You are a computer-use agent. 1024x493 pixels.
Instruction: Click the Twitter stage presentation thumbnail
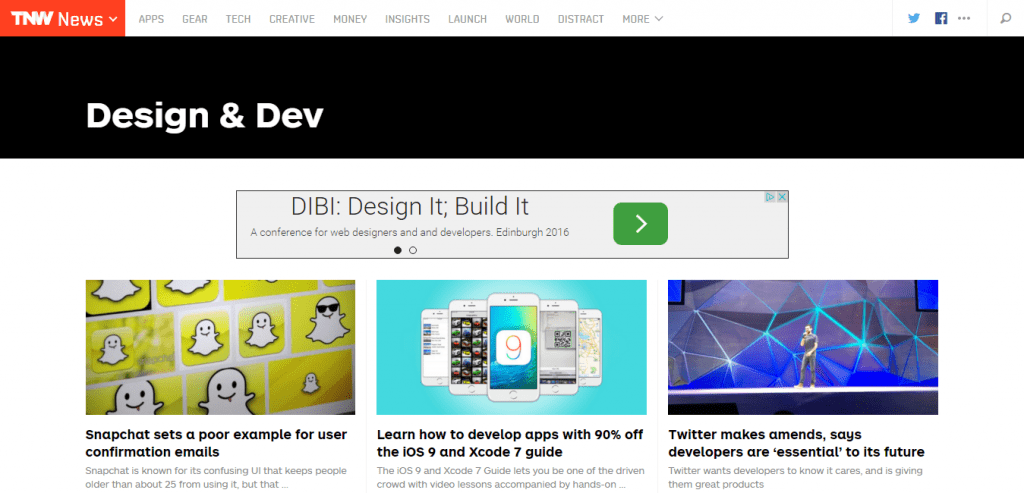[x=803, y=347]
